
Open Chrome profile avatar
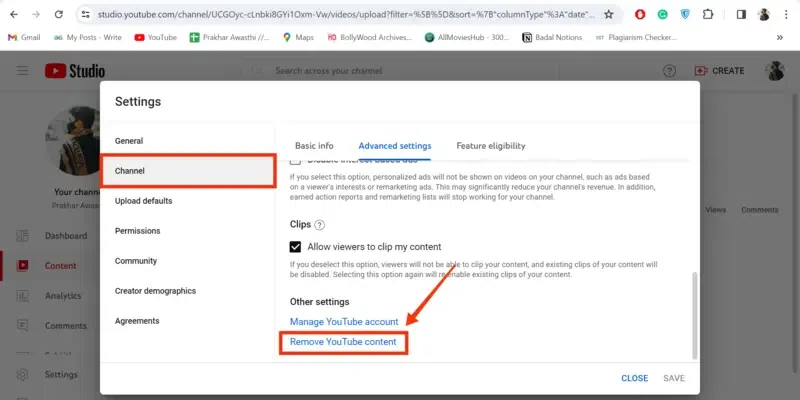pos(764,15)
